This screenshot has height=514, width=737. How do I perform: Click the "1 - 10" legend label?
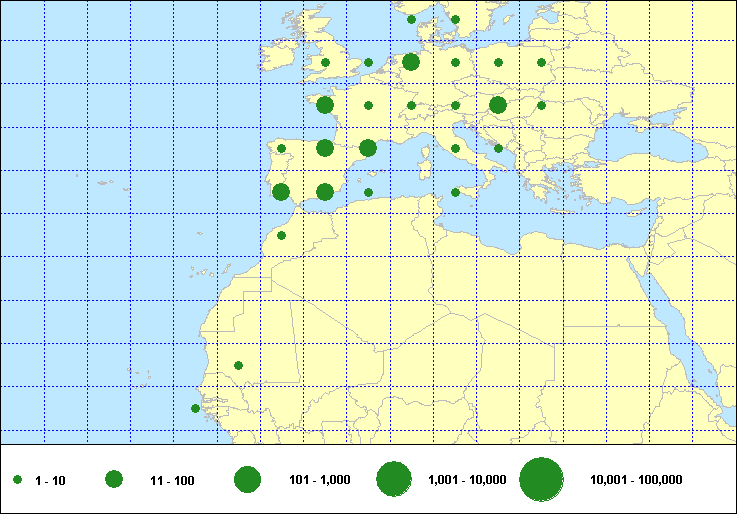coord(50,481)
